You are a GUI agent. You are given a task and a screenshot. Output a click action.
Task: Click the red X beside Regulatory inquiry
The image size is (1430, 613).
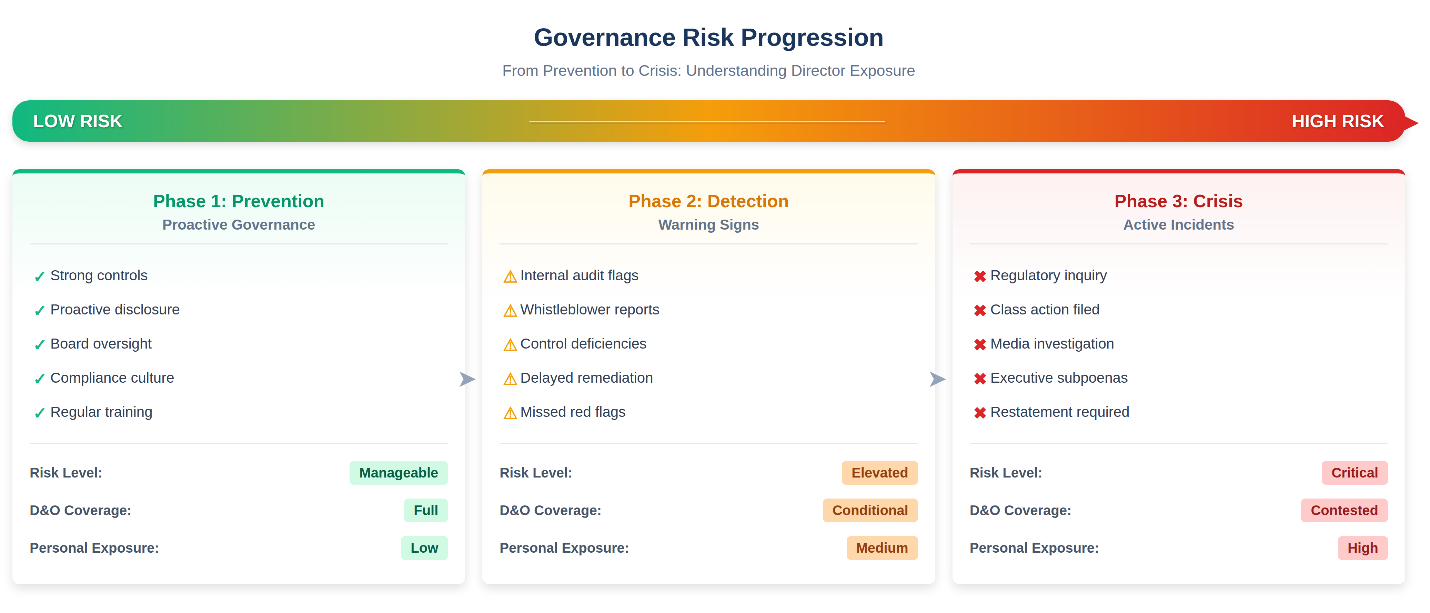pos(980,276)
